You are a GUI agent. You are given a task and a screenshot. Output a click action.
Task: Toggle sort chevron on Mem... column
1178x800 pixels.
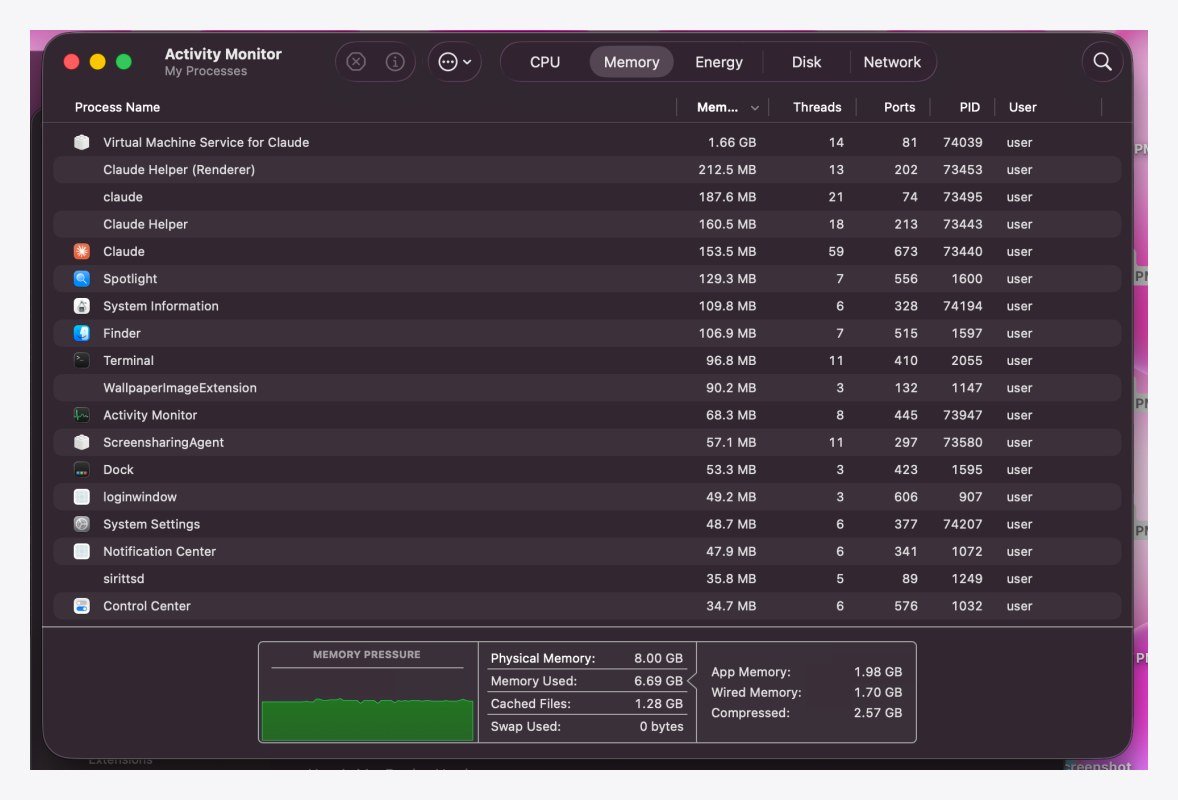point(754,108)
